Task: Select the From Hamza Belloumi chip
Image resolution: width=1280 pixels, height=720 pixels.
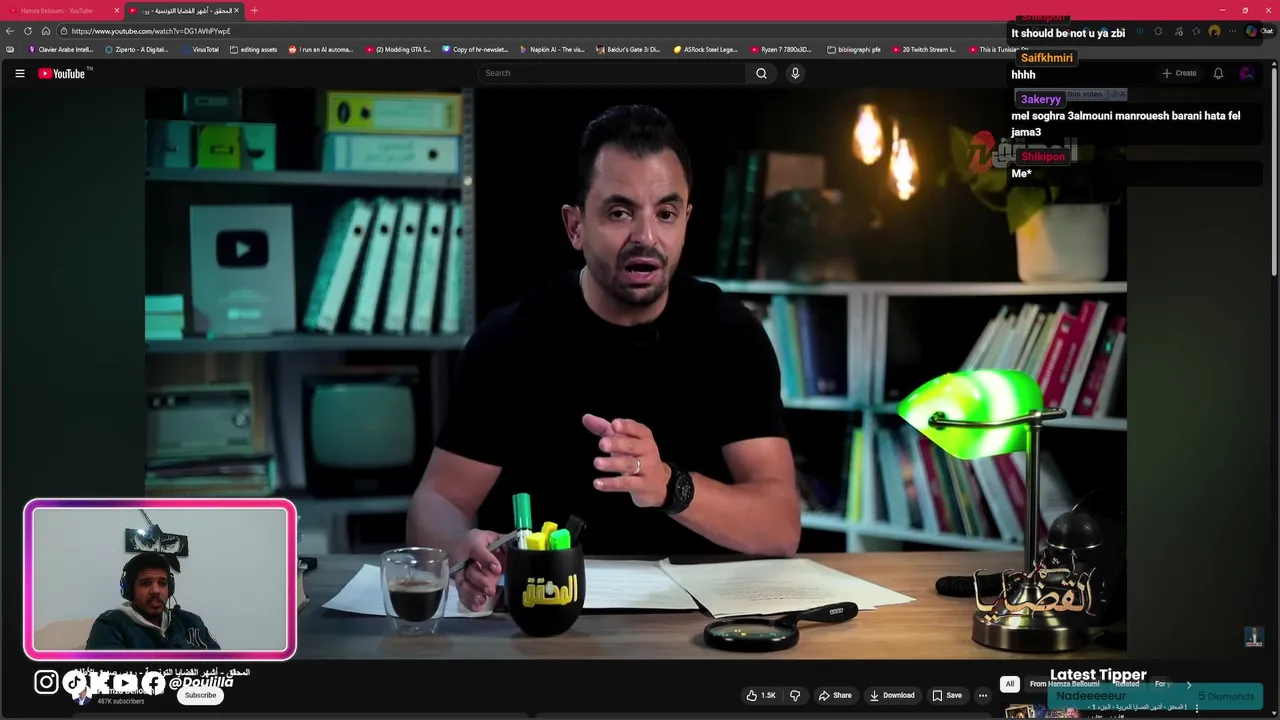Action: tap(1064, 684)
